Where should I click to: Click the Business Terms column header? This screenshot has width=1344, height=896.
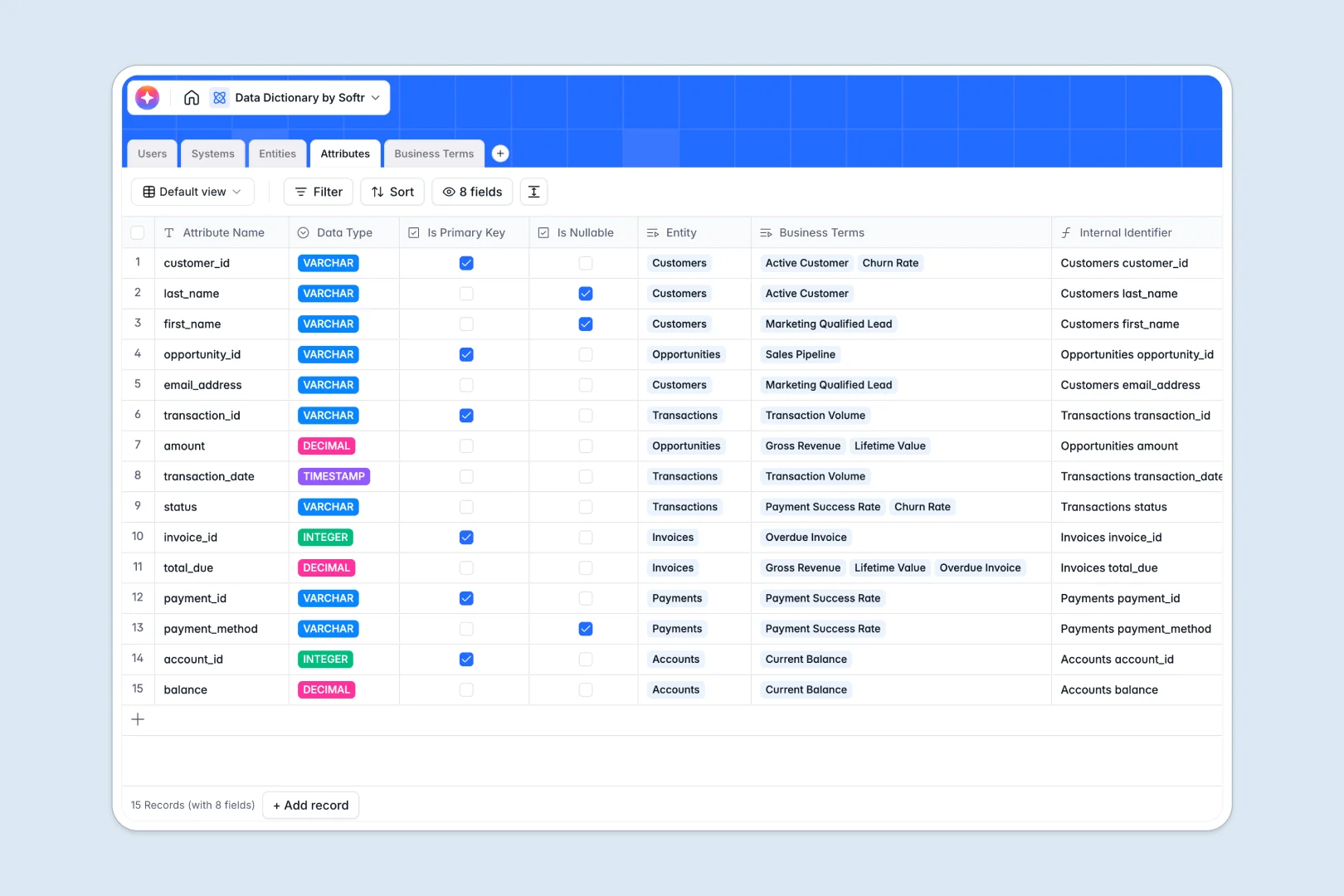click(x=901, y=233)
